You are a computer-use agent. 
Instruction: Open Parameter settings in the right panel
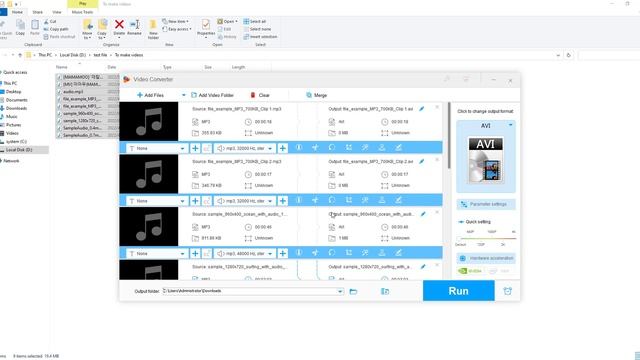(486, 204)
